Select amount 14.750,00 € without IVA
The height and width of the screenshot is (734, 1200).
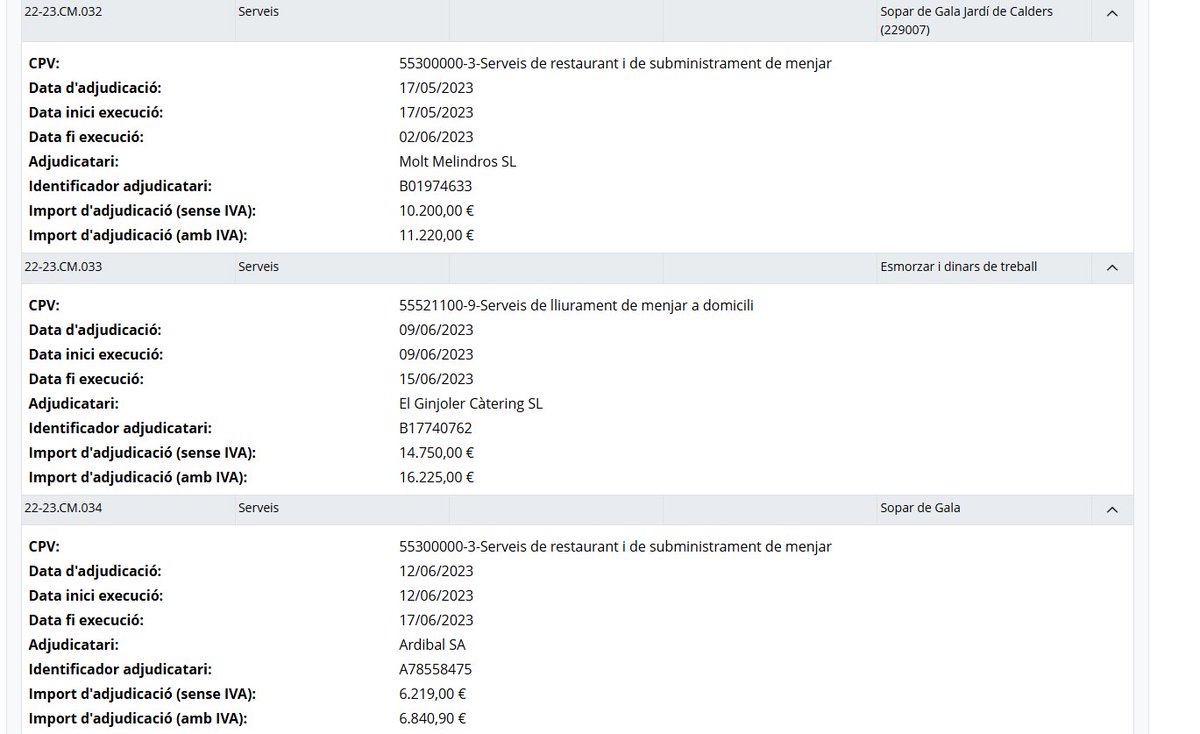click(436, 453)
